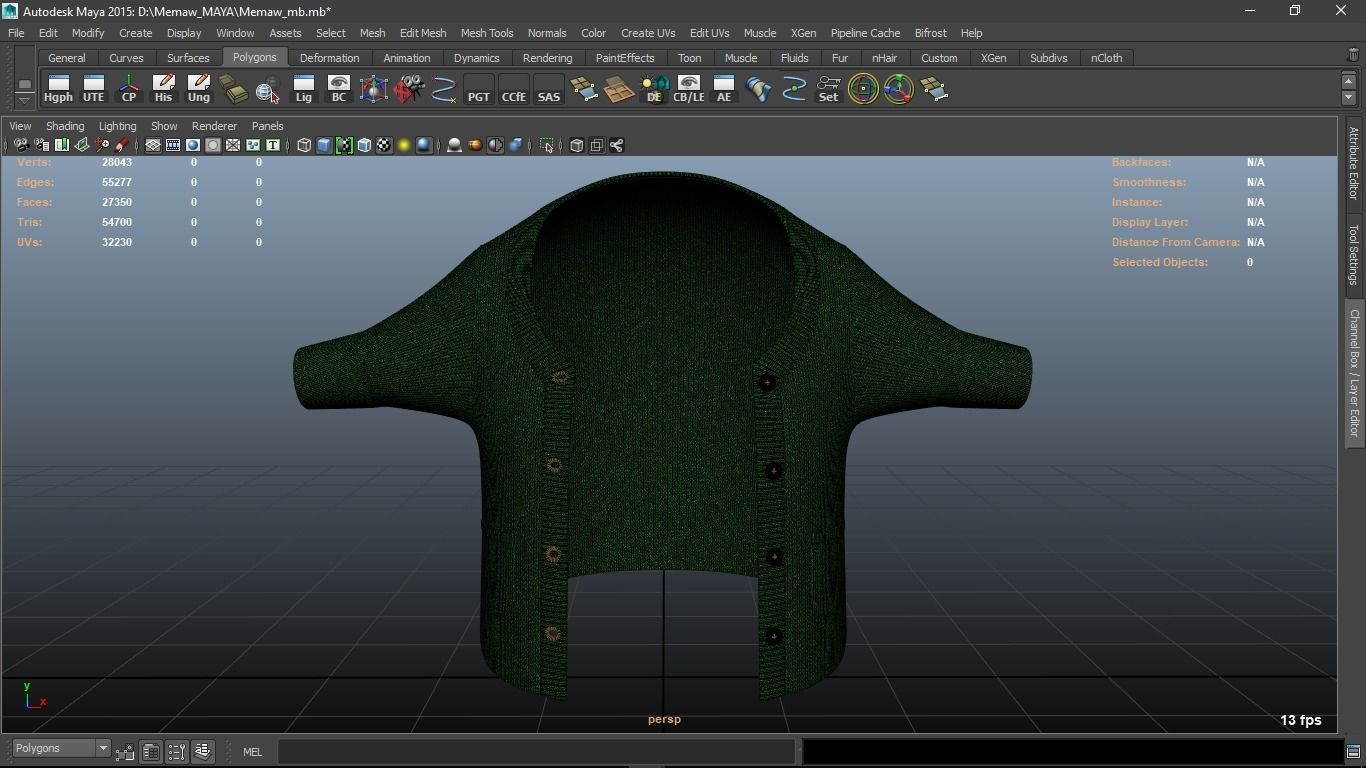Click the DE shelf icon
The height and width of the screenshot is (768, 1366).
coord(653,89)
